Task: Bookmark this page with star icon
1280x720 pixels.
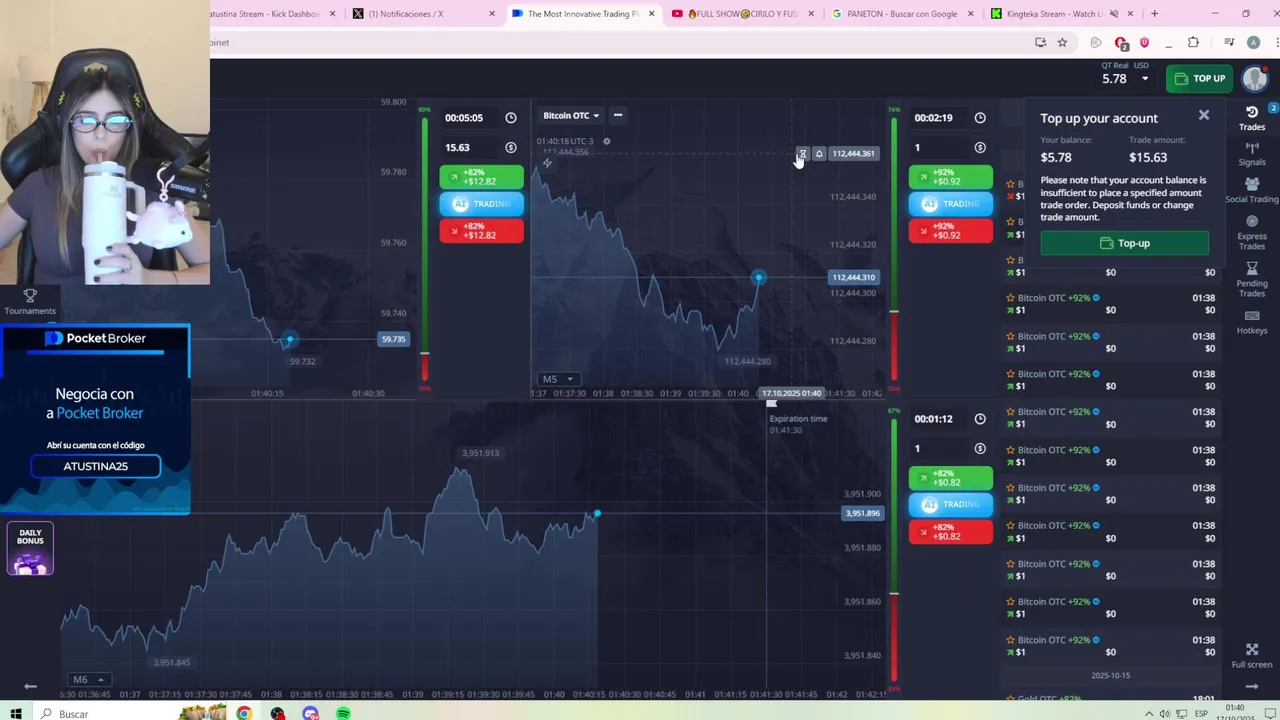Action: (x=1062, y=42)
